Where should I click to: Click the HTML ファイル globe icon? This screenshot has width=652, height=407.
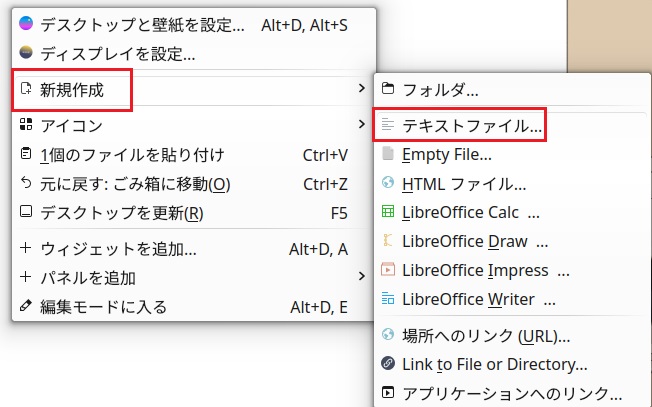(x=388, y=184)
